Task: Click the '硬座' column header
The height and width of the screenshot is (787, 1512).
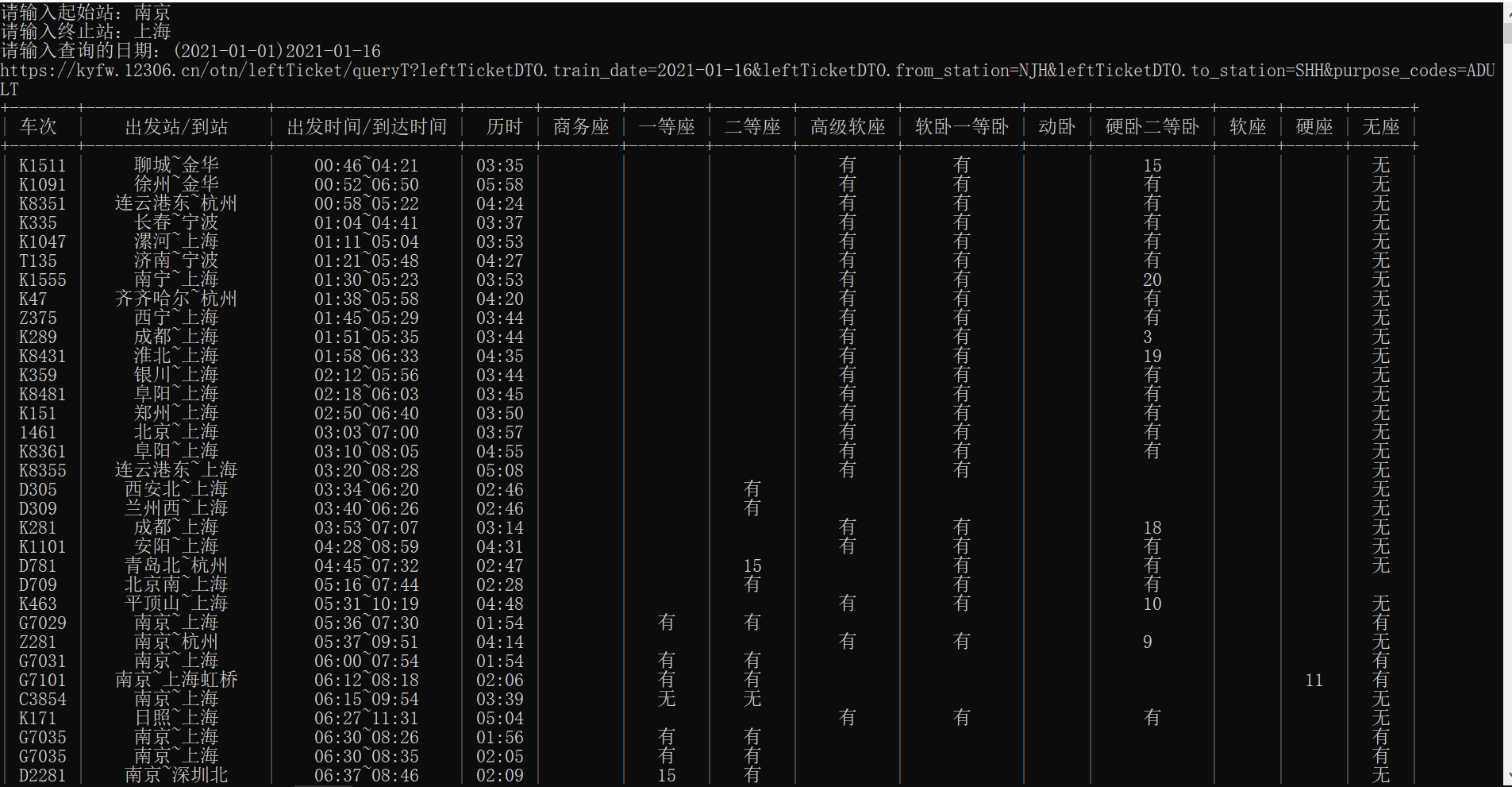Action: (1314, 127)
